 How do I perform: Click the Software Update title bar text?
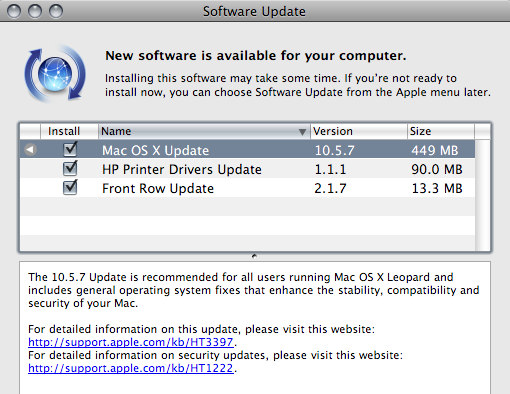[254, 11]
